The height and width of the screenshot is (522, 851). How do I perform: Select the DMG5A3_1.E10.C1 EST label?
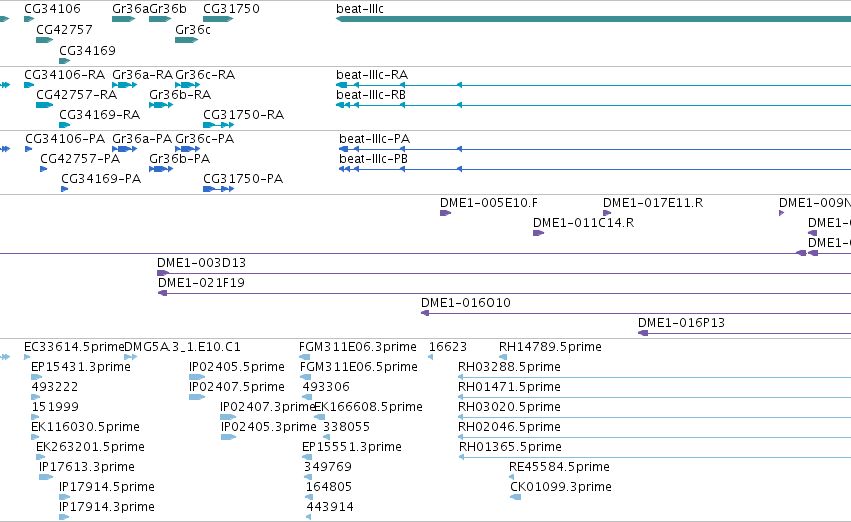coord(182,347)
